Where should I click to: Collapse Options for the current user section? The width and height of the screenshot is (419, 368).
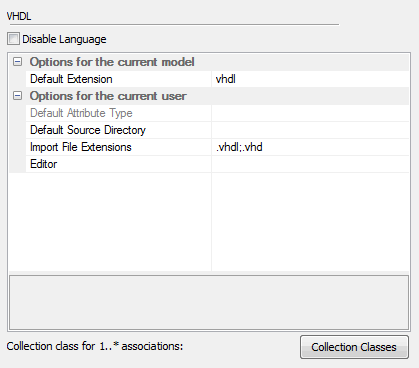point(17,96)
